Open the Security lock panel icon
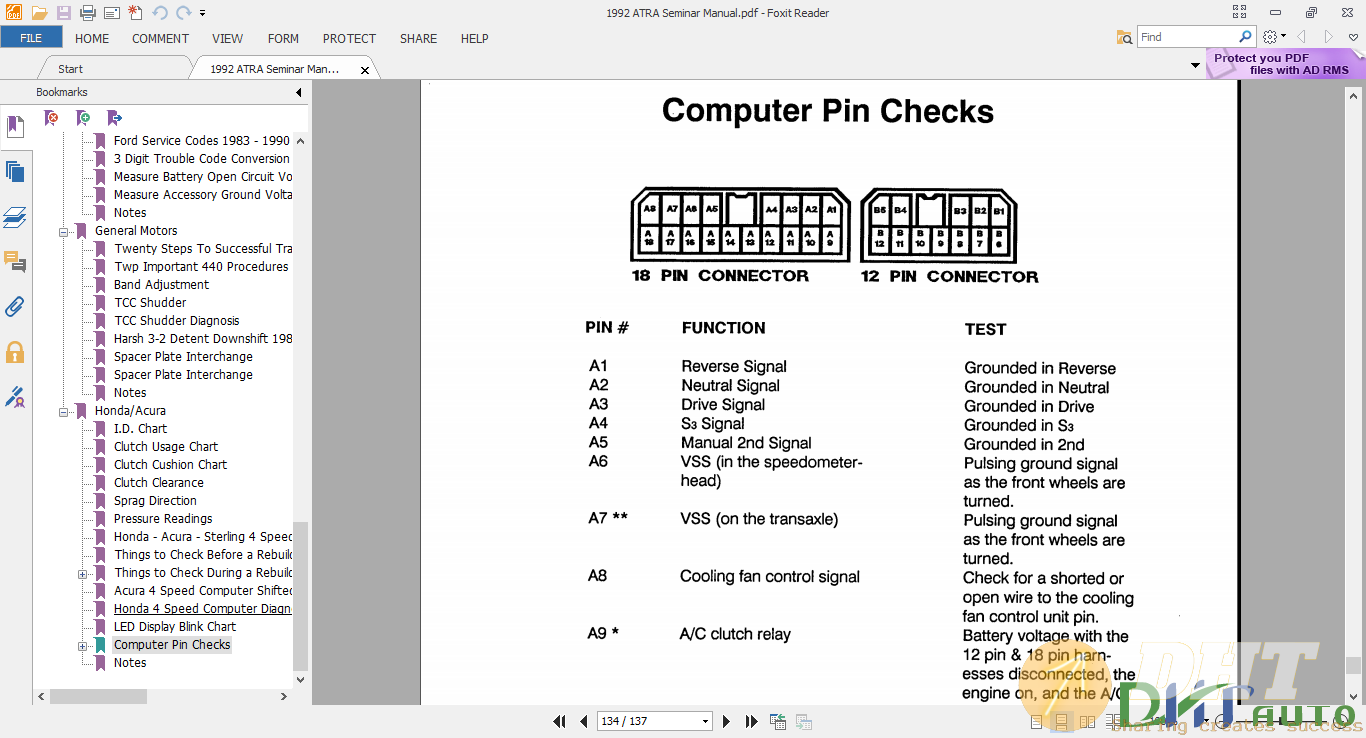This screenshot has height=738, width=1366. 15,352
